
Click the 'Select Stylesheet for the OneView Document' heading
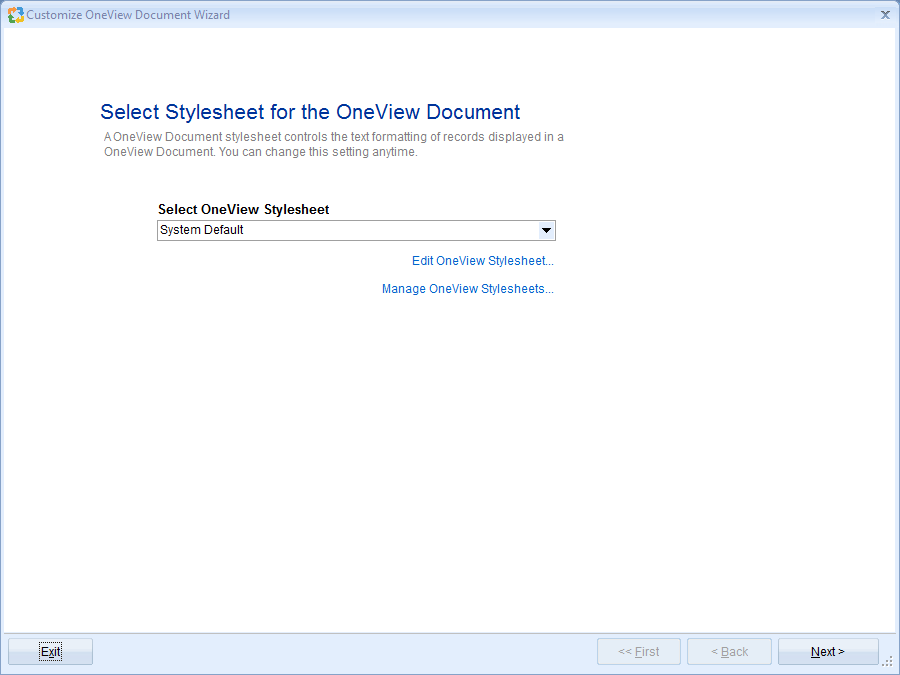[310, 112]
